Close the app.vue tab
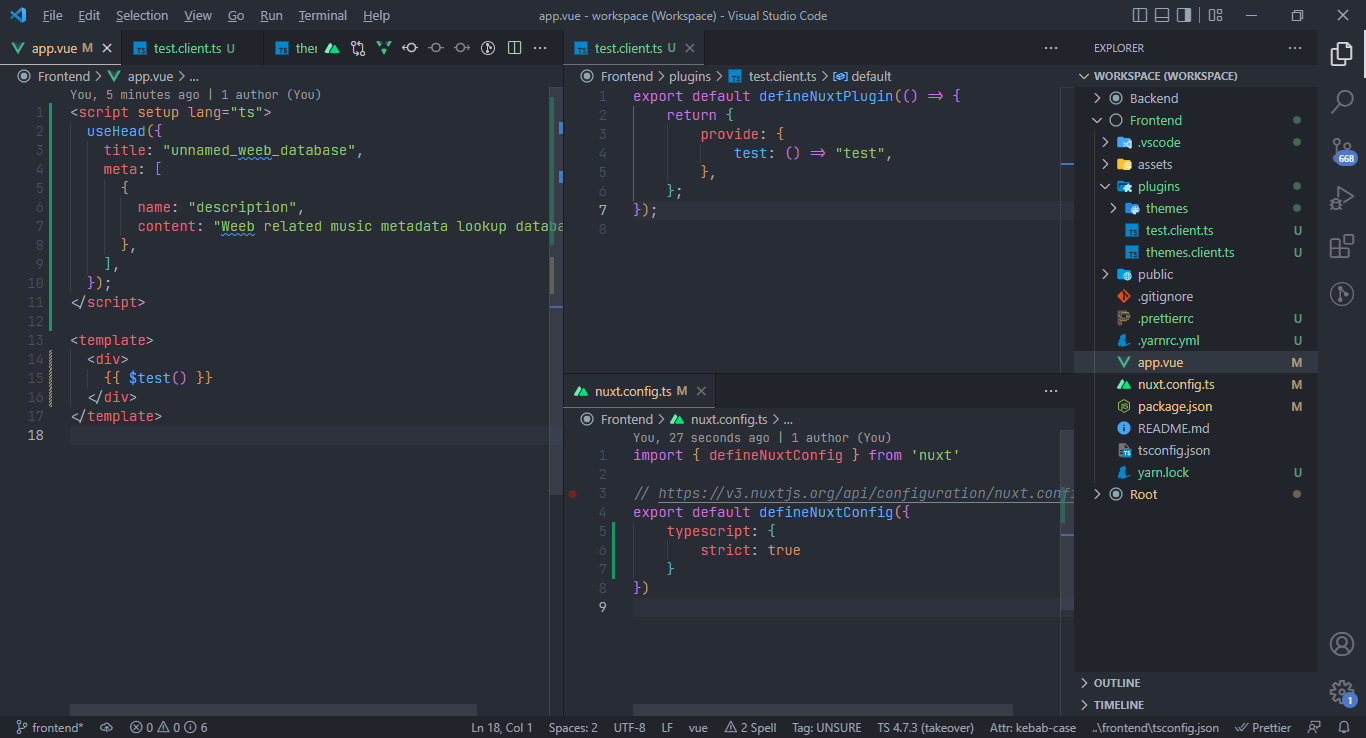Viewport: 1366px width, 738px height. pos(107,48)
